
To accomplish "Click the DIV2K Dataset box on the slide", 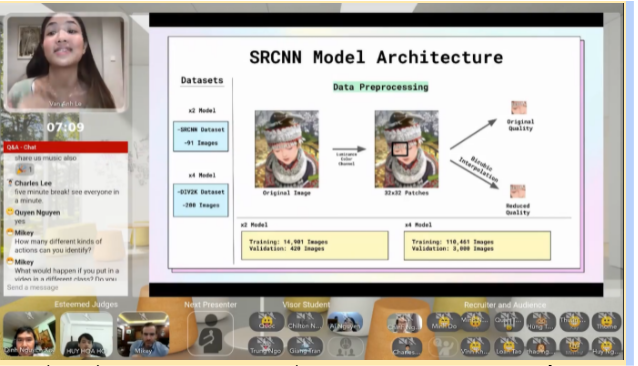I will coord(201,199).
